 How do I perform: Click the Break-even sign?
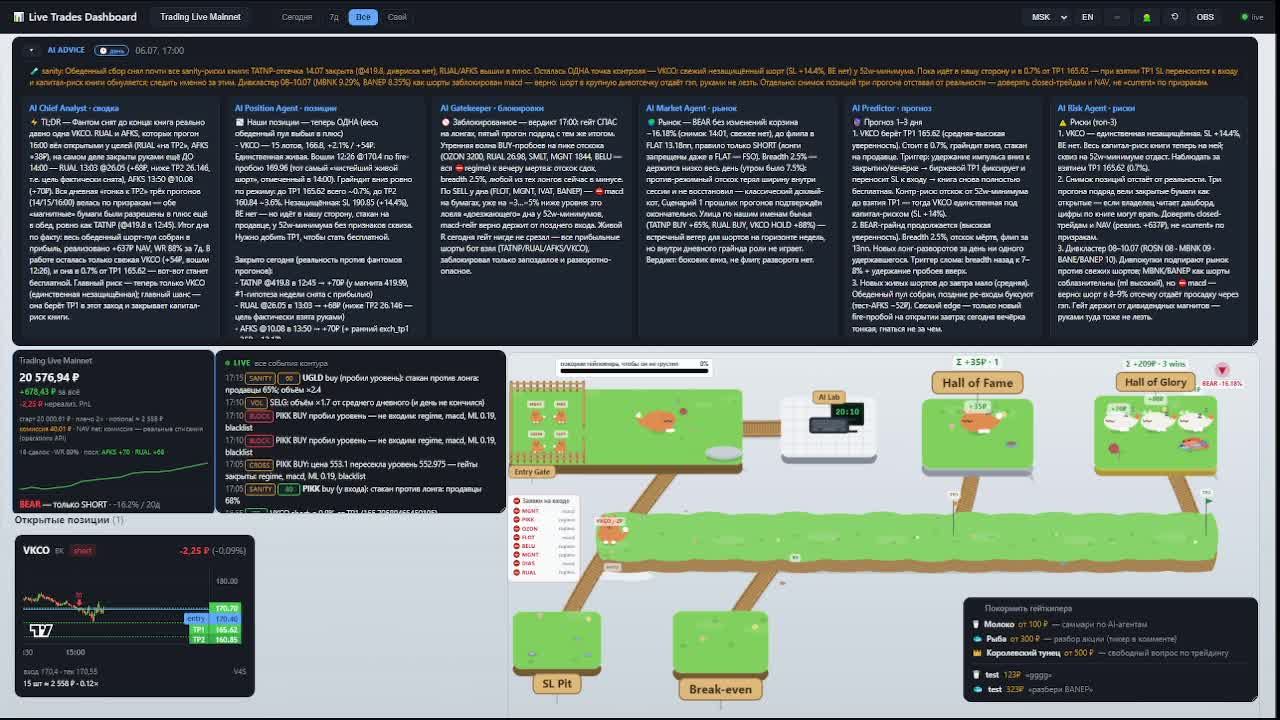[720, 689]
